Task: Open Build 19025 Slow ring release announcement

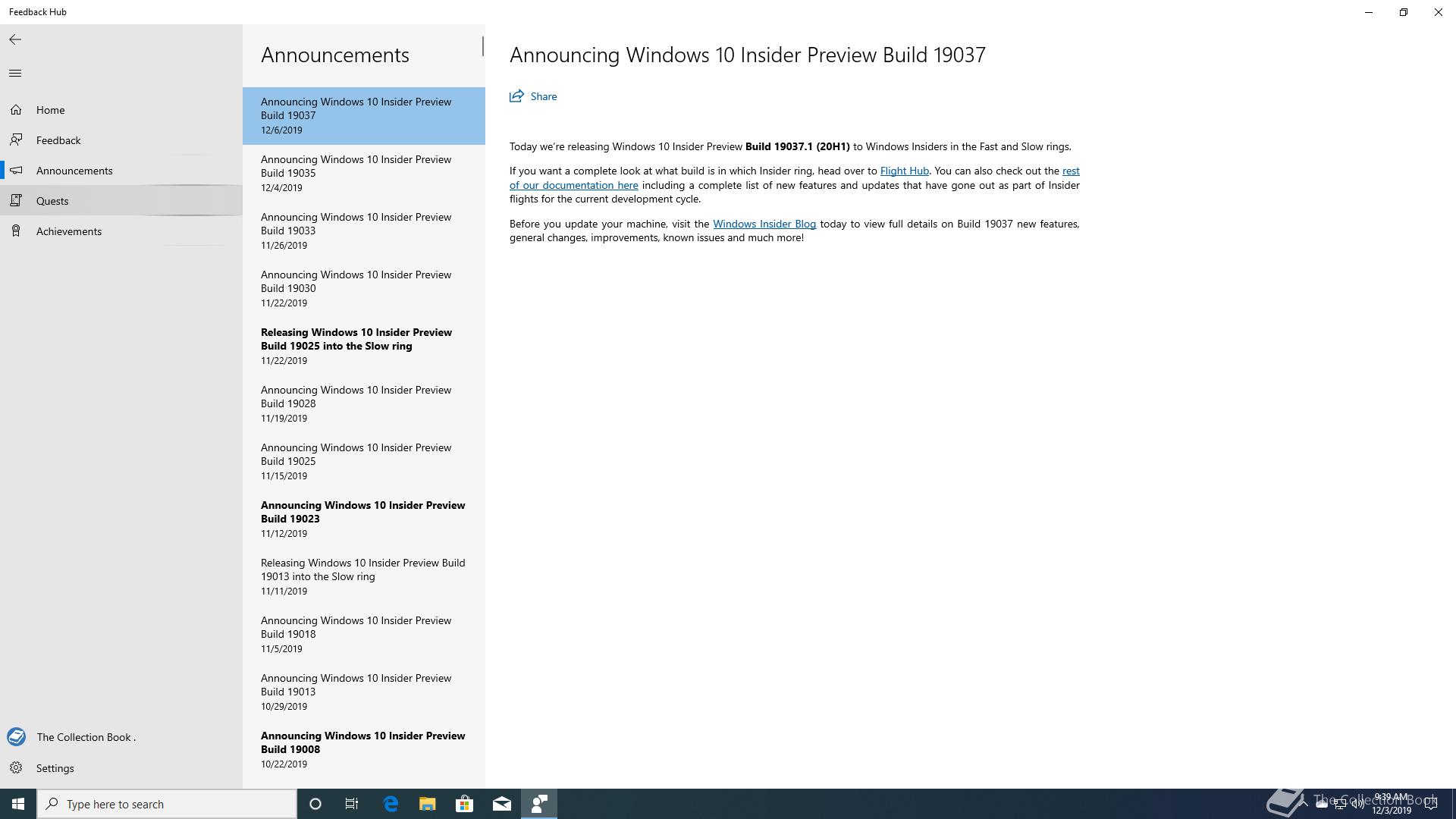Action: click(x=364, y=347)
